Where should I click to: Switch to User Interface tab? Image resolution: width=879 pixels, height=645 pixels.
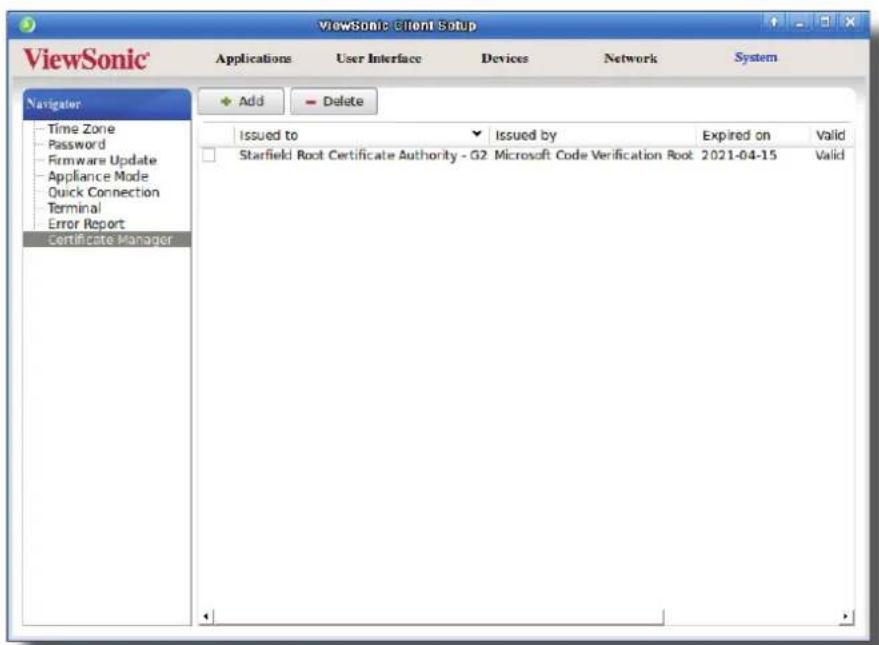(x=378, y=58)
